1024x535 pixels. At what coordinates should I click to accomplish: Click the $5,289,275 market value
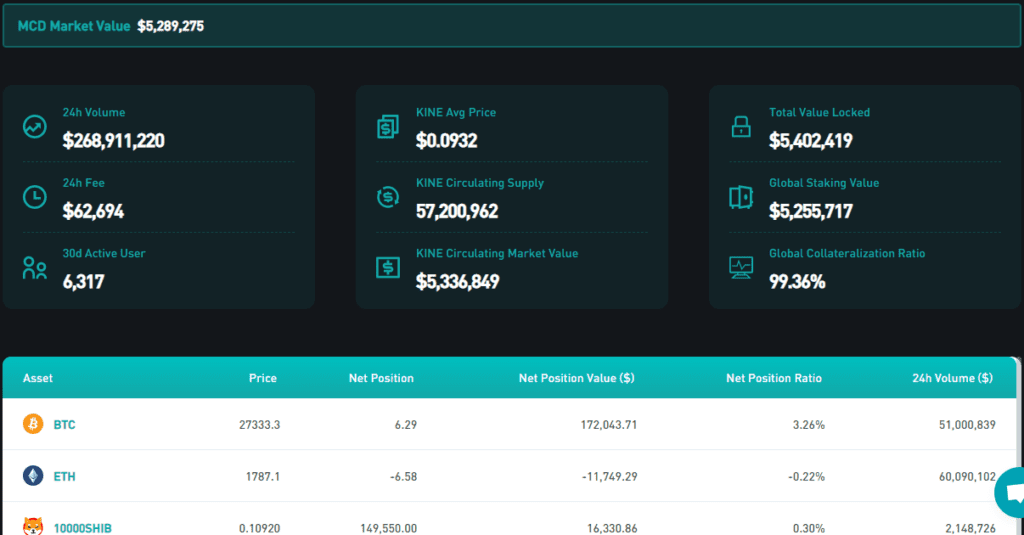(x=170, y=26)
